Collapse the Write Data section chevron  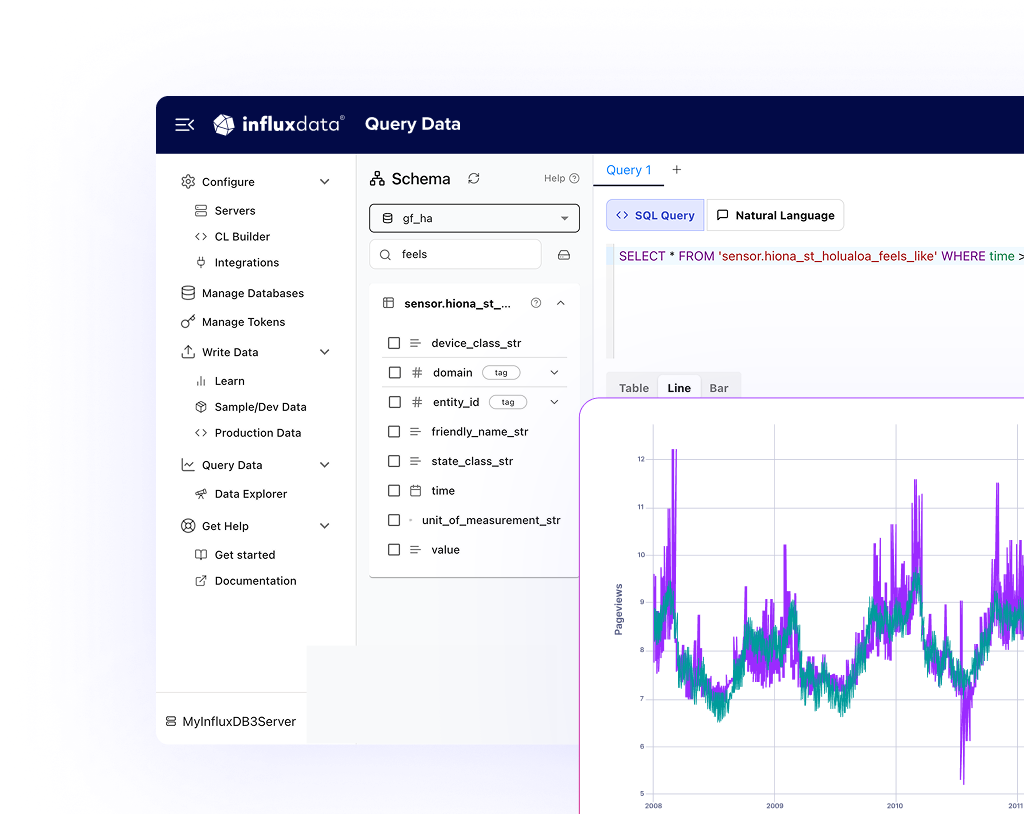325,351
